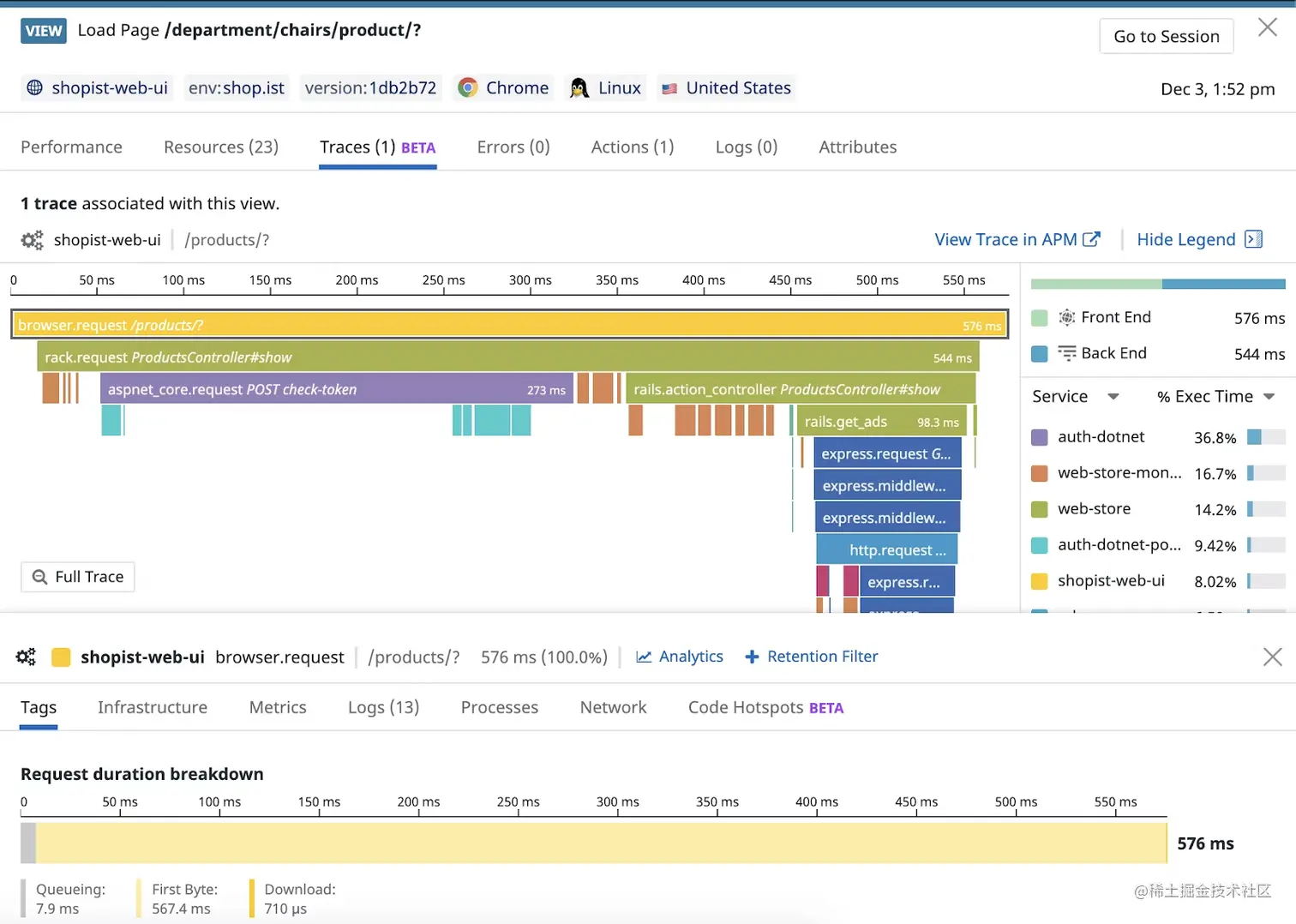
Task: Click the Hide Legend panel icon
Action: pos(1253,239)
